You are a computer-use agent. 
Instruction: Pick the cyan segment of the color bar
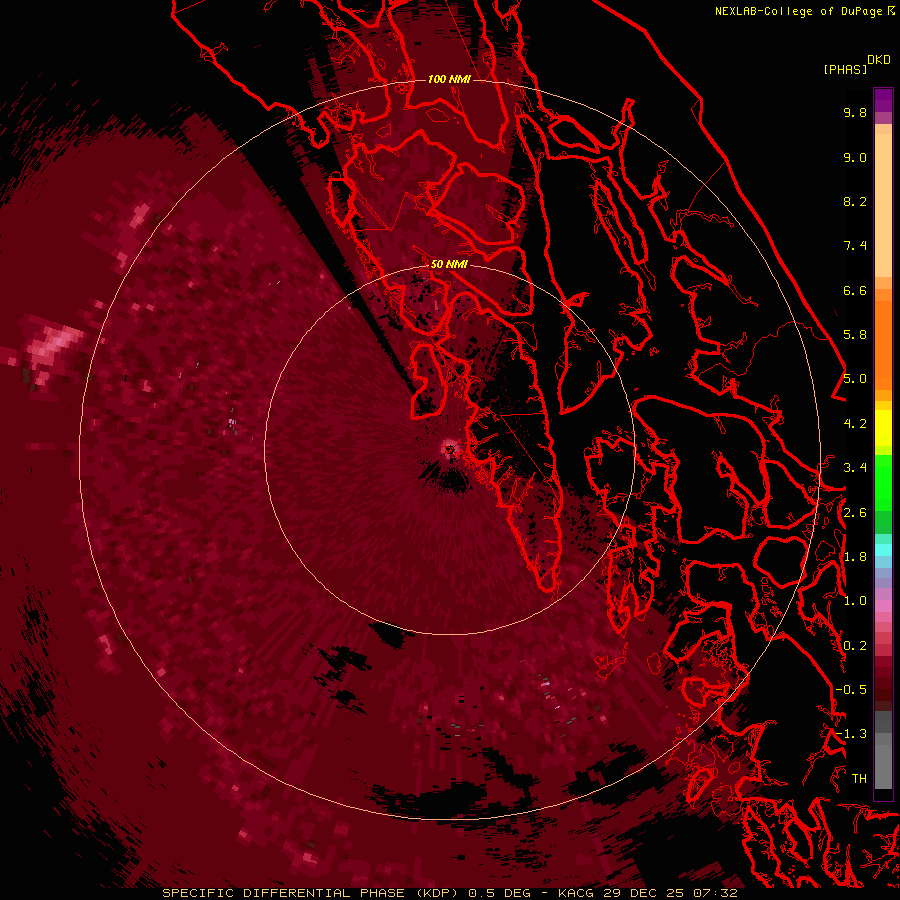pos(883,550)
